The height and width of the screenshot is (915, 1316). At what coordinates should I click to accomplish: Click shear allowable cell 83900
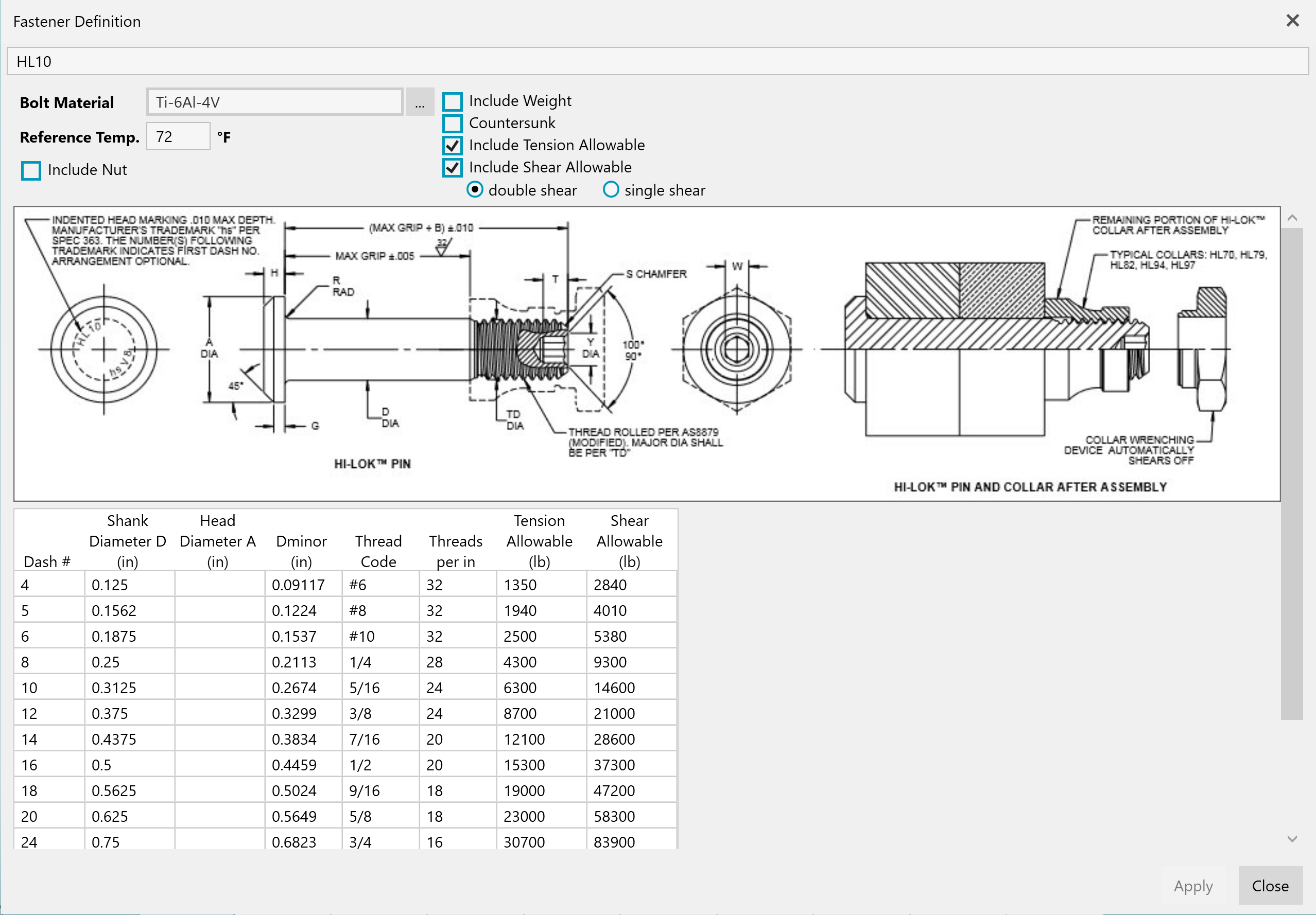click(x=631, y=840)
